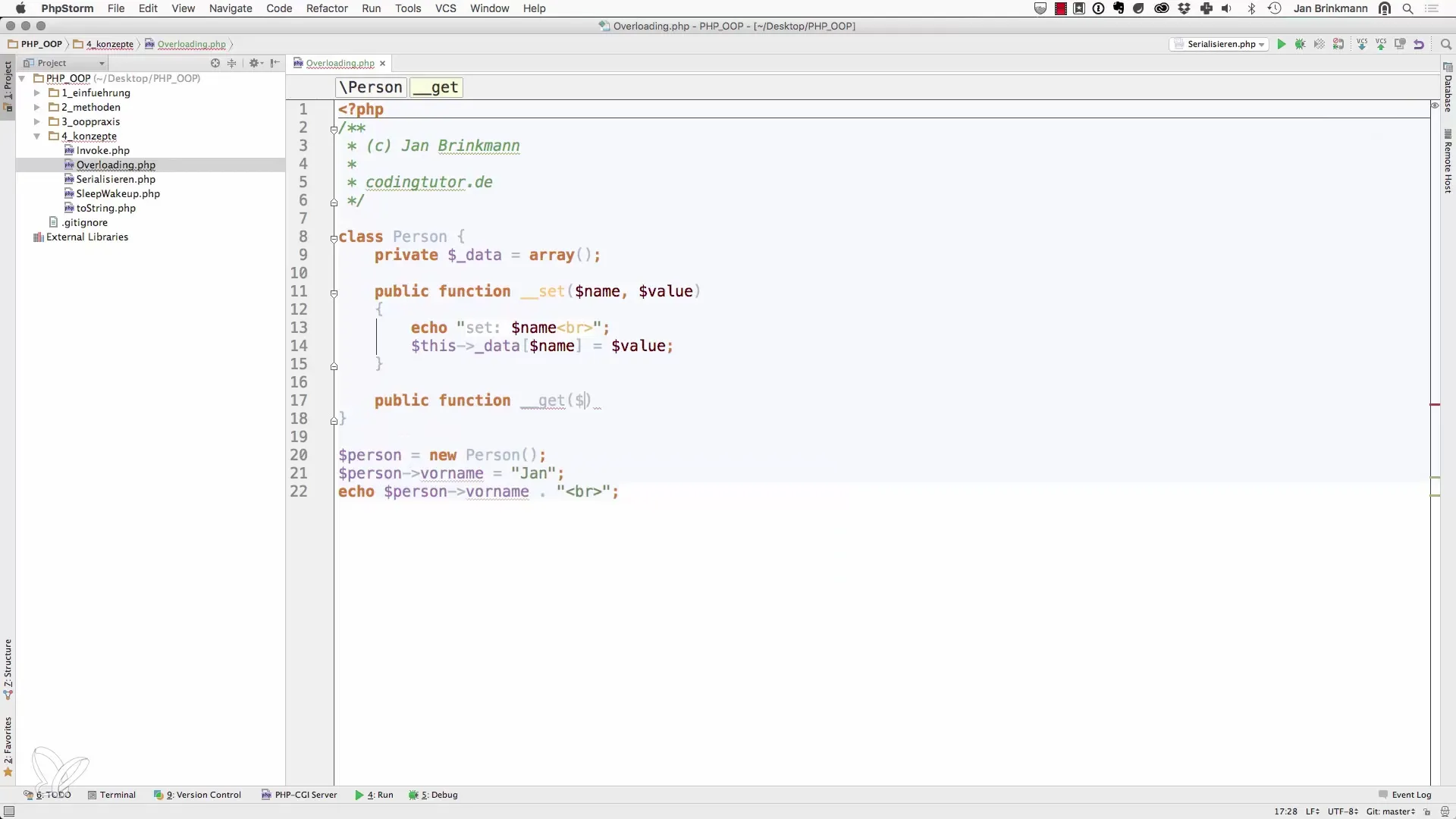
Task: Open the Apple menu
Action: 20,8
